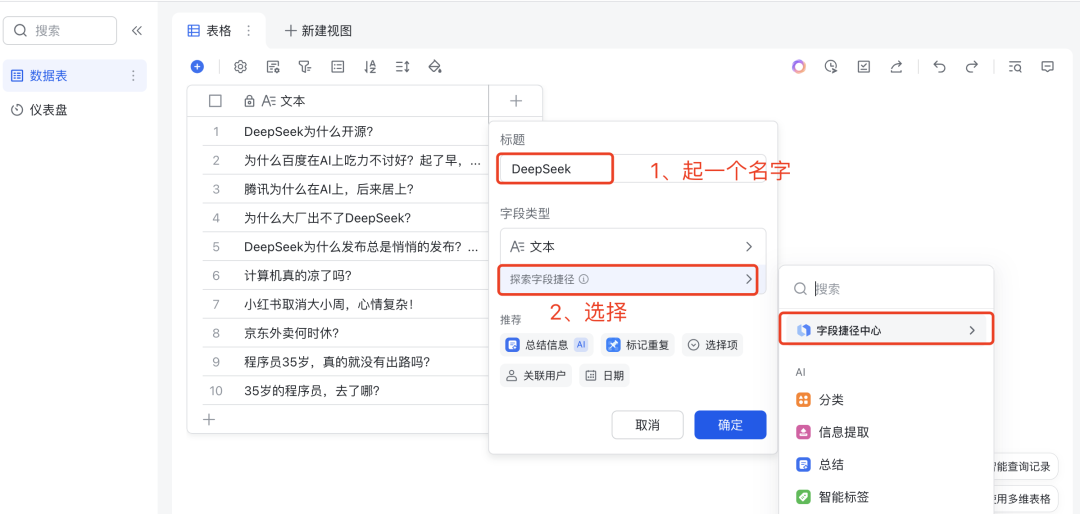Click the share arrow icon
1080x514 pixels.
(896, 67)
